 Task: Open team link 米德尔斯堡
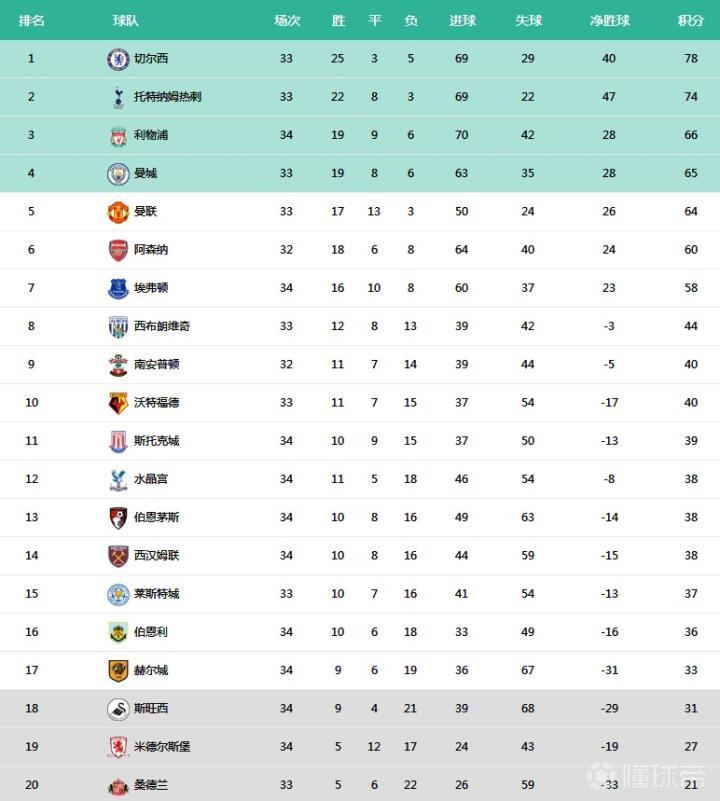coord(162,747)
